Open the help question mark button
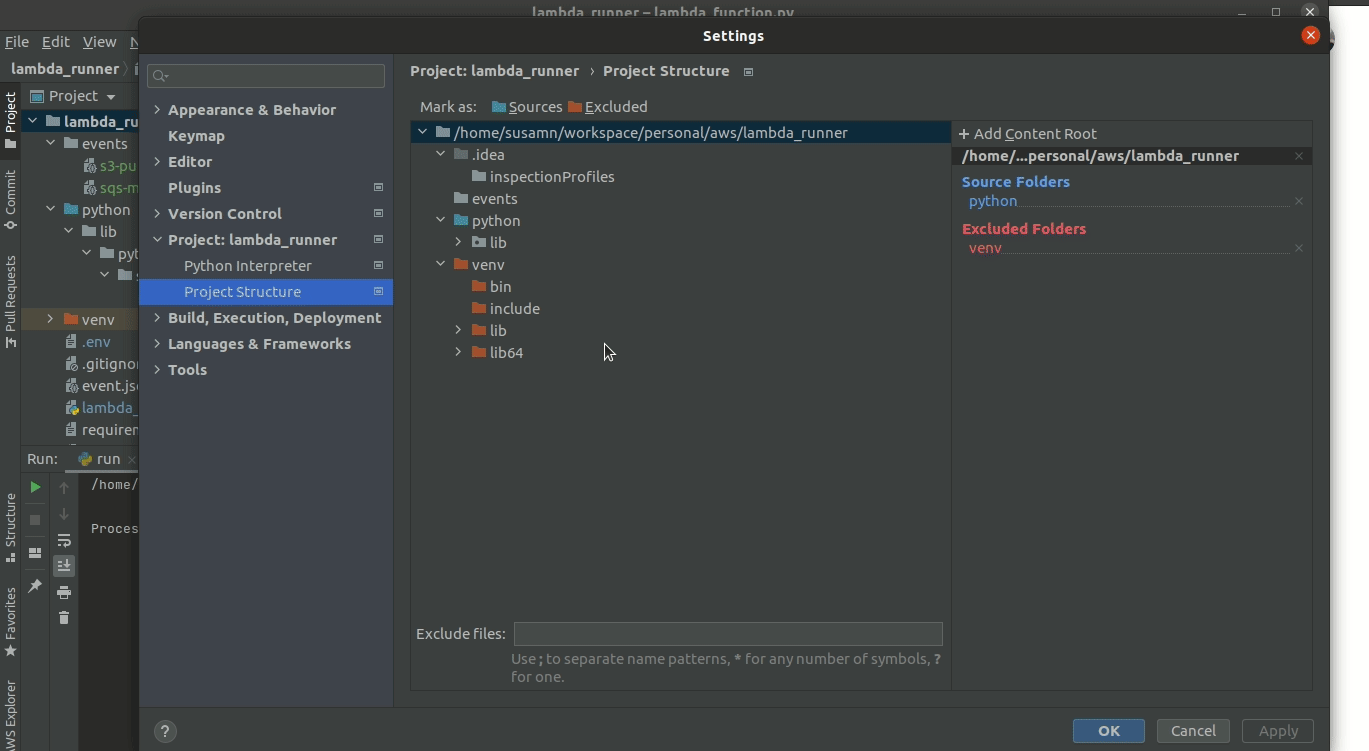The height and width of the screenshot is (751, 1369). coord(166,731)
